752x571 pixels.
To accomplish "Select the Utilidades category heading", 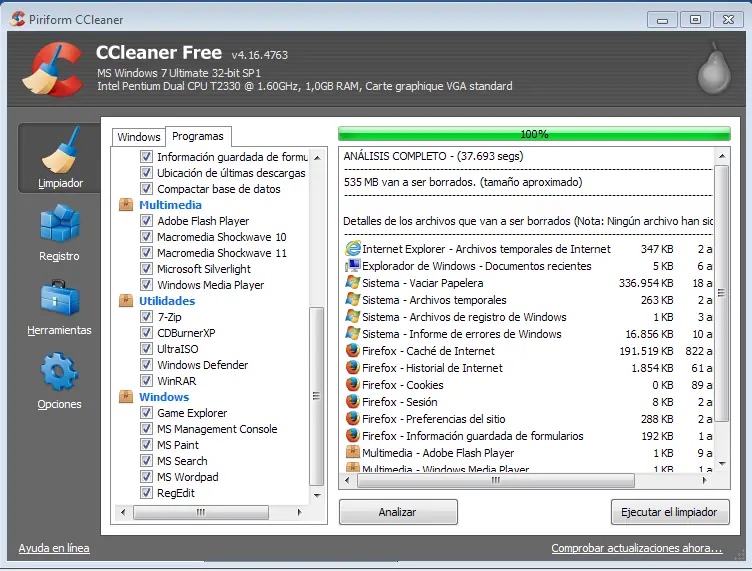I will [167, 301].
